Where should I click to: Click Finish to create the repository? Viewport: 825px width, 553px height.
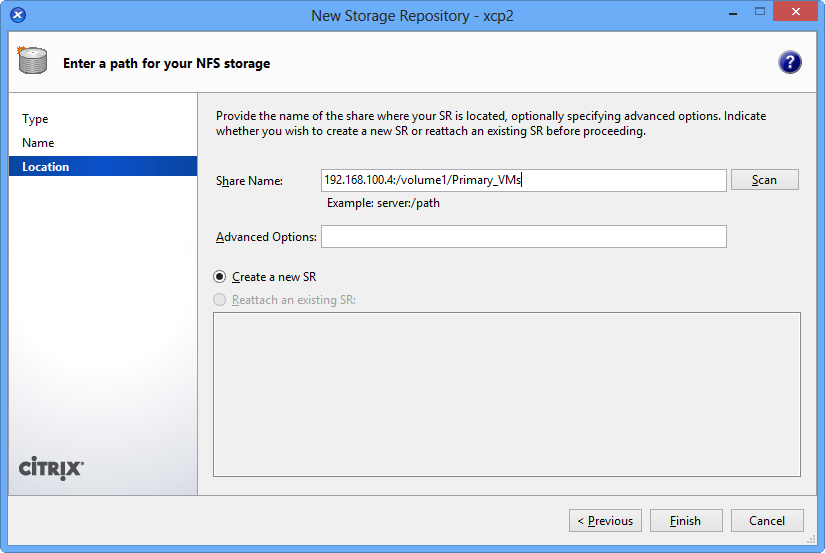[x=686, y=521]
